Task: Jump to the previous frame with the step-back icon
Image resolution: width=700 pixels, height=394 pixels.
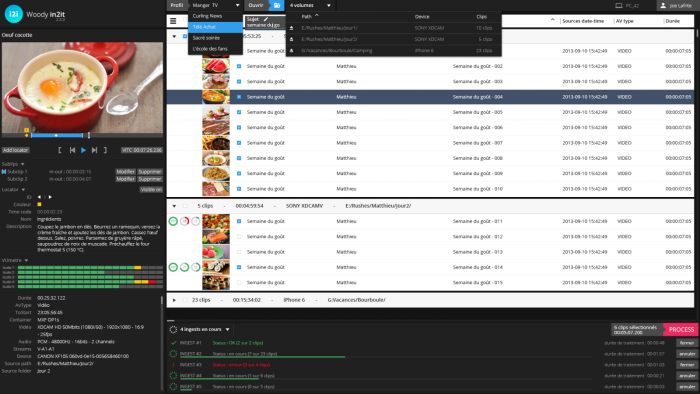Action: tap(72, 150)
